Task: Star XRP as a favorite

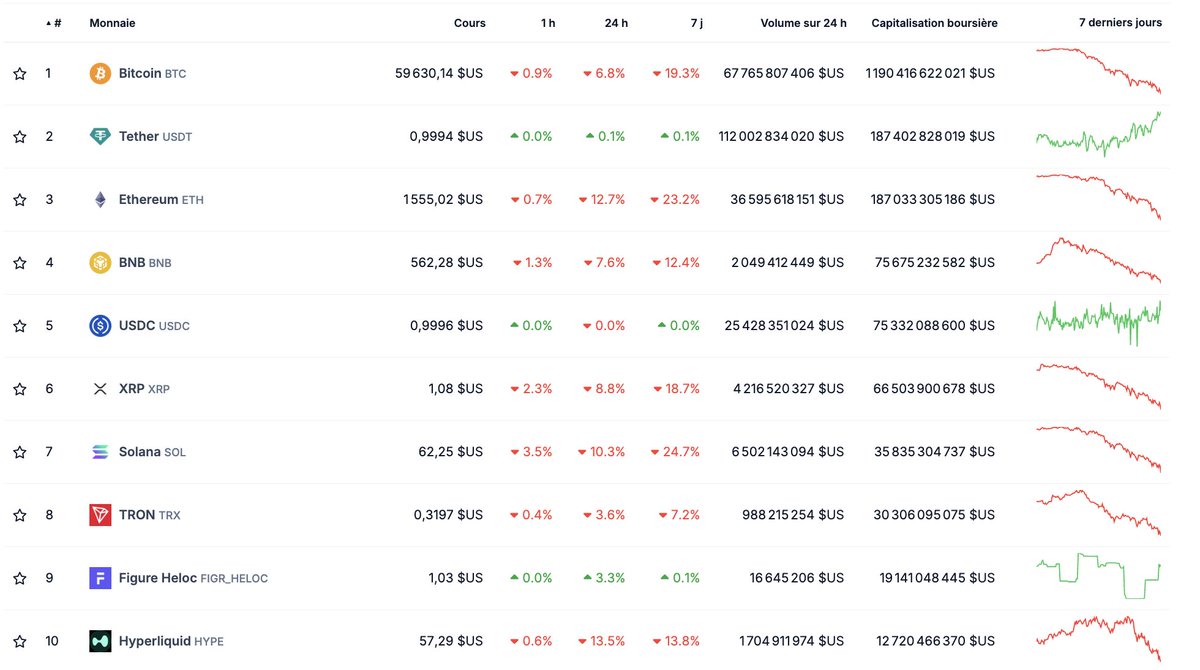Action: (19, 389)
